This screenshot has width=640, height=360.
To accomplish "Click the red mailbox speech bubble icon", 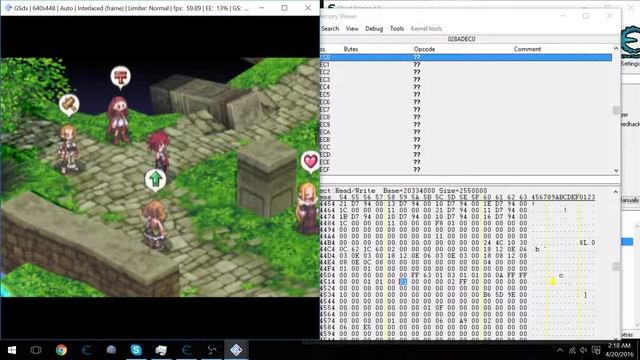I will tap(120, 77).
